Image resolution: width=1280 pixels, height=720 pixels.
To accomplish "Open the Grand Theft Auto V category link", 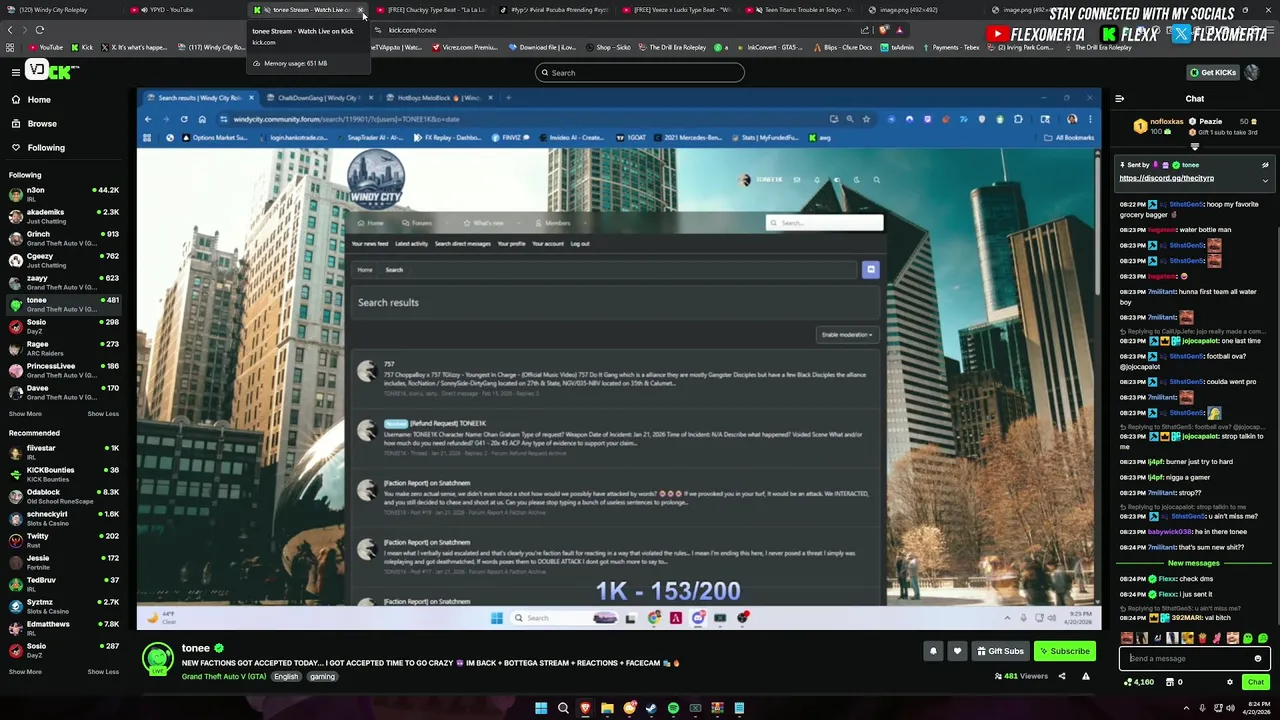I will (224, 677).
